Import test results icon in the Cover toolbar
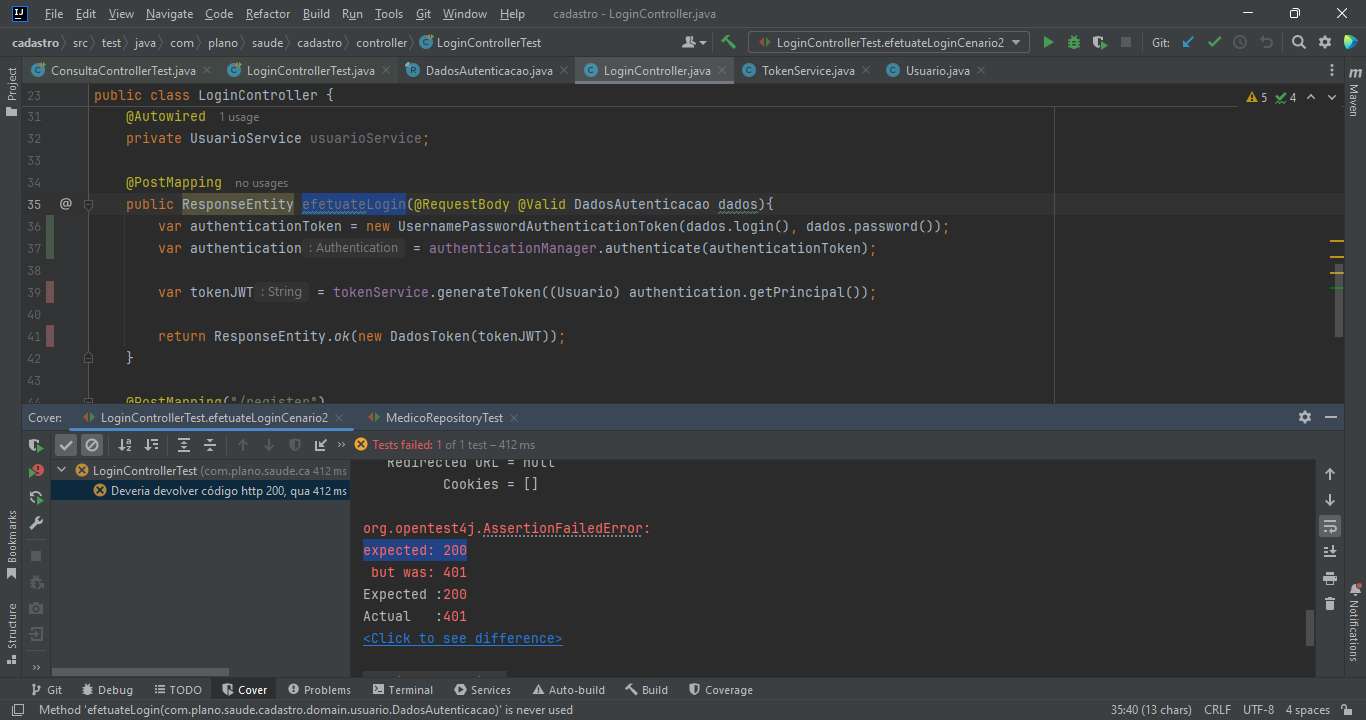 tap(321, 445)
